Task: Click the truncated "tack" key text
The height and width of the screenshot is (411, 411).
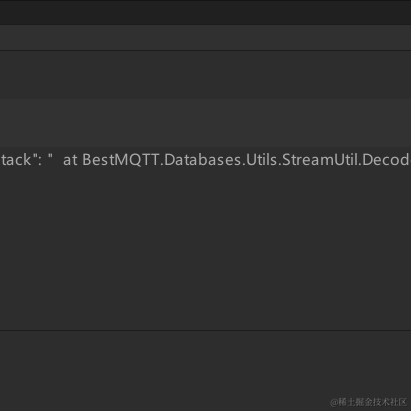Action: 16,160
